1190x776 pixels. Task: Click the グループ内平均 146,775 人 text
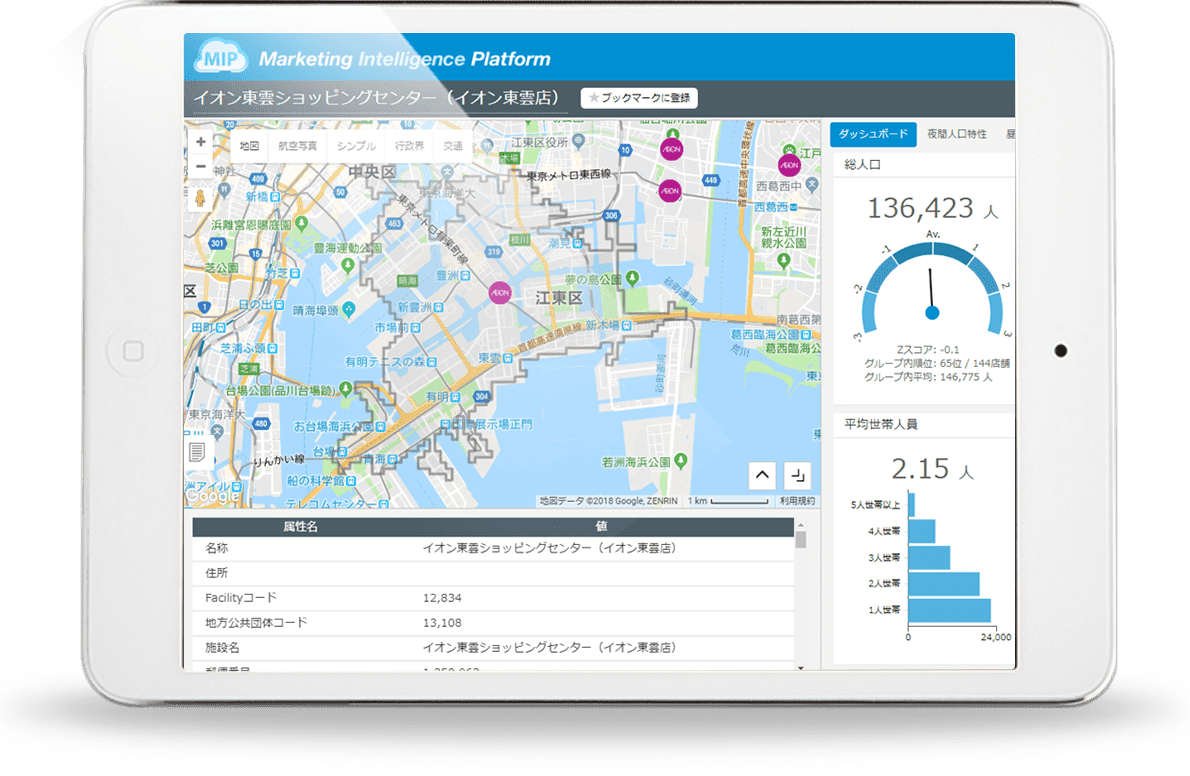(927, 377)
